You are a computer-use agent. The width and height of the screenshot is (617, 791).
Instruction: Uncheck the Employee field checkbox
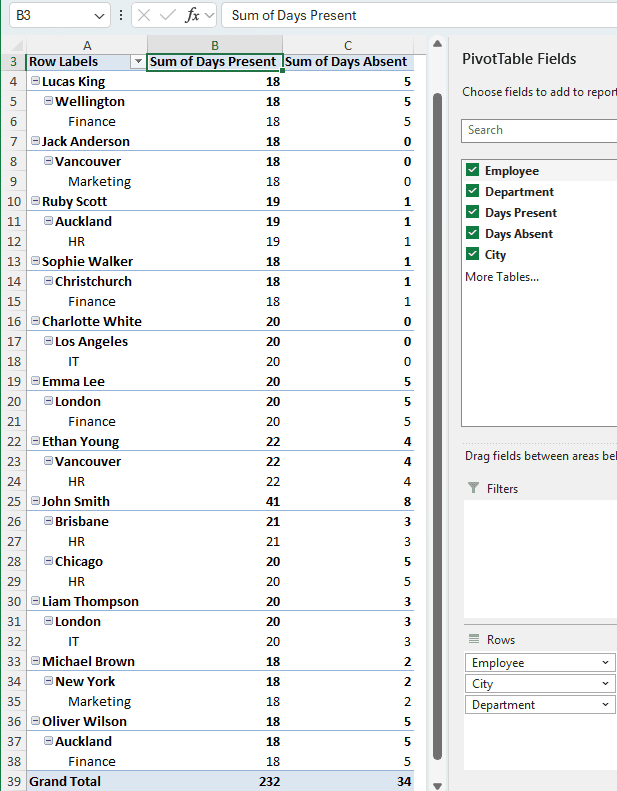pos(473,171)
